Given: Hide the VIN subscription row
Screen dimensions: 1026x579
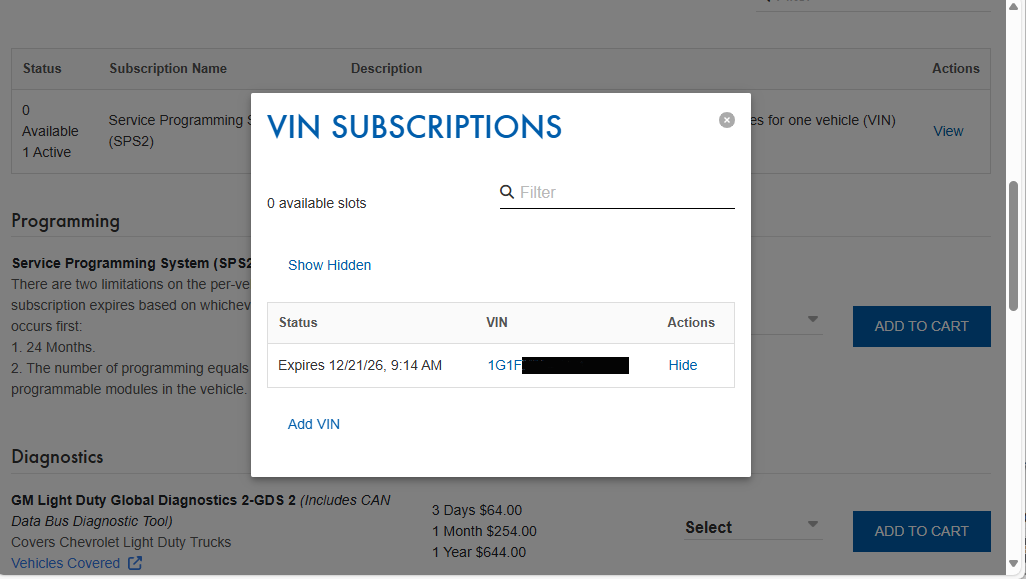Looking at the screenshot, I should (x=682, y=365).
